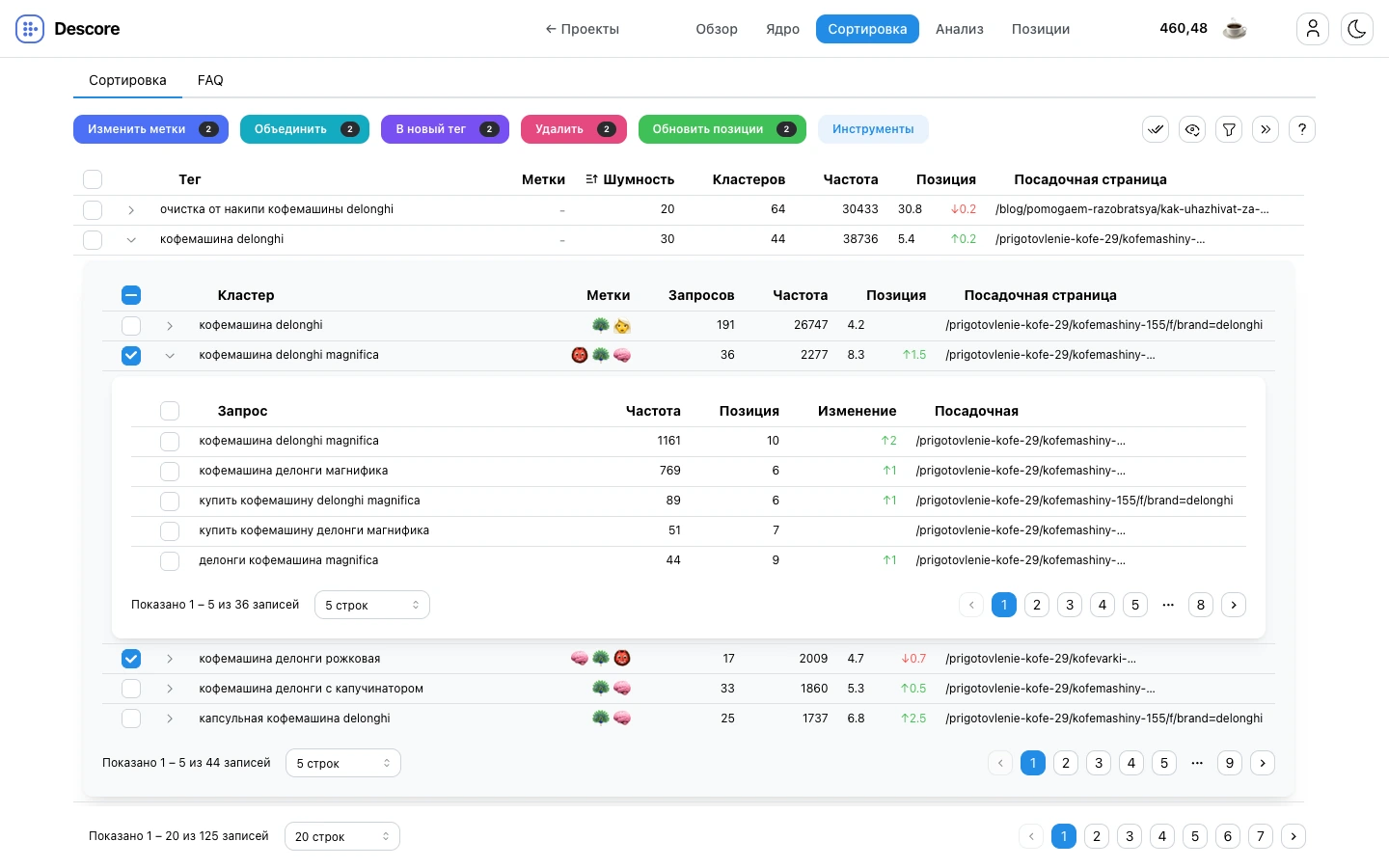Expand the кофемашина делонги рожковая cluster

[170, 659]
